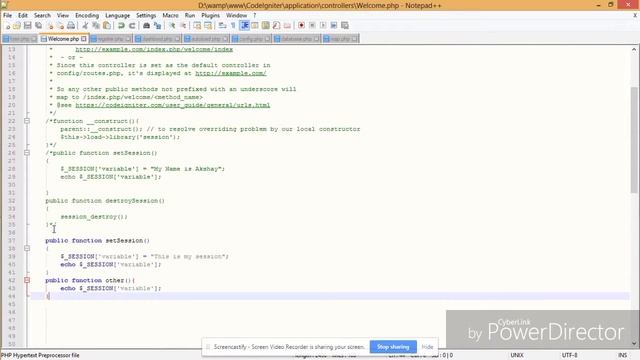Click the vertical scrollbar thumb
640x360 pixels.
(634, 139)
